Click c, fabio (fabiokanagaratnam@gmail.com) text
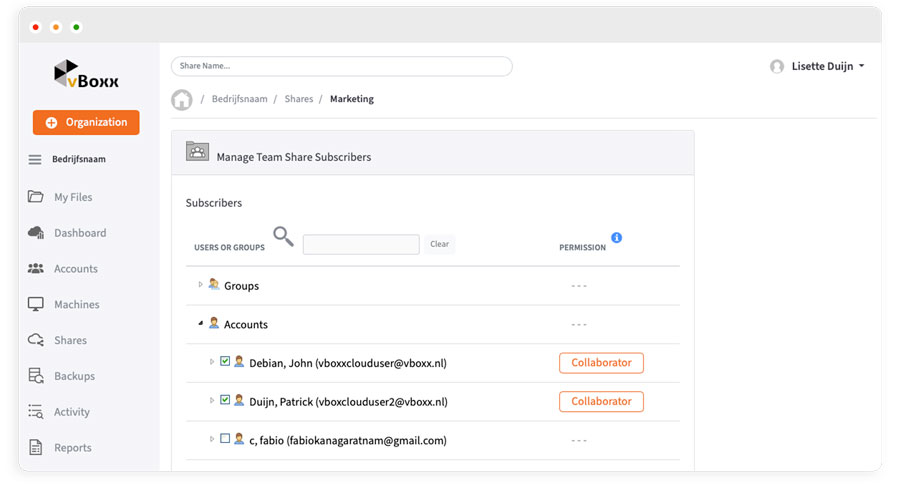Viewport: 900px width, 488px height. [x=348, y=440]
